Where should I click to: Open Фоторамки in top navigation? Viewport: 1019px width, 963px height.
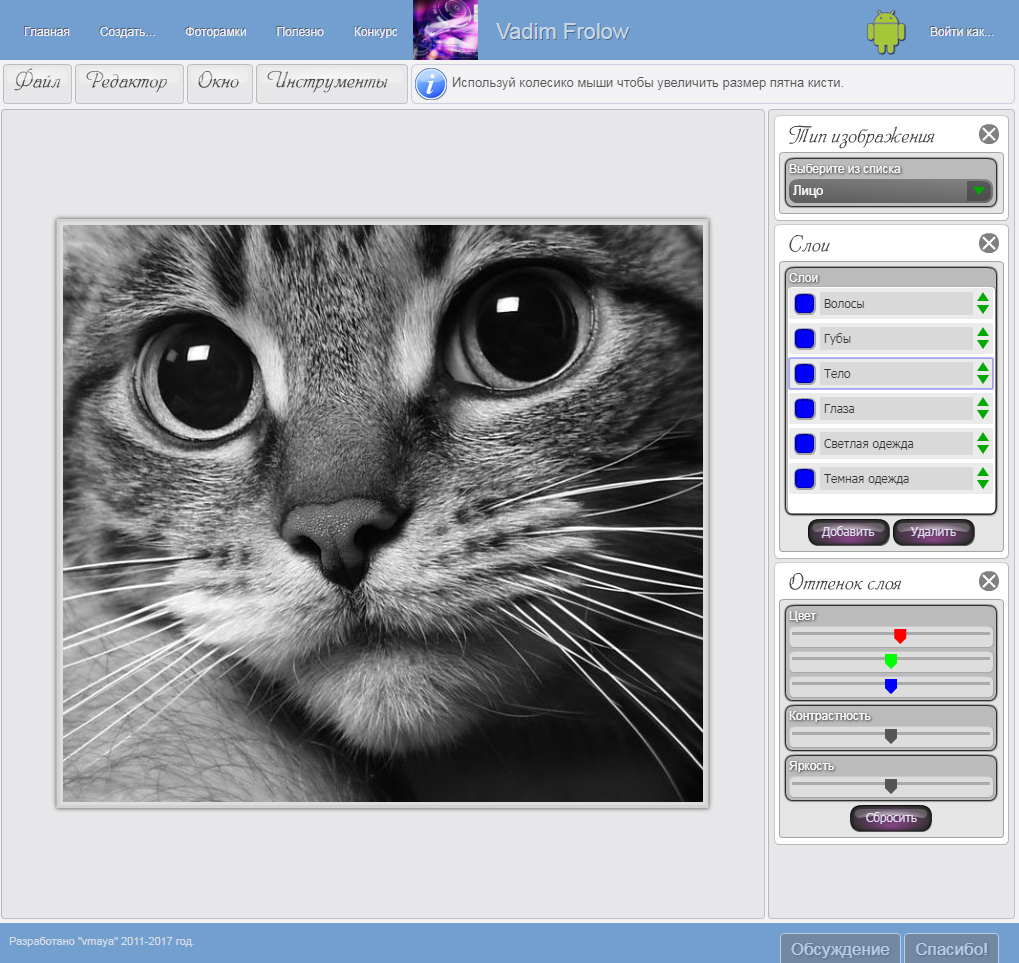(x=216, y=32)
